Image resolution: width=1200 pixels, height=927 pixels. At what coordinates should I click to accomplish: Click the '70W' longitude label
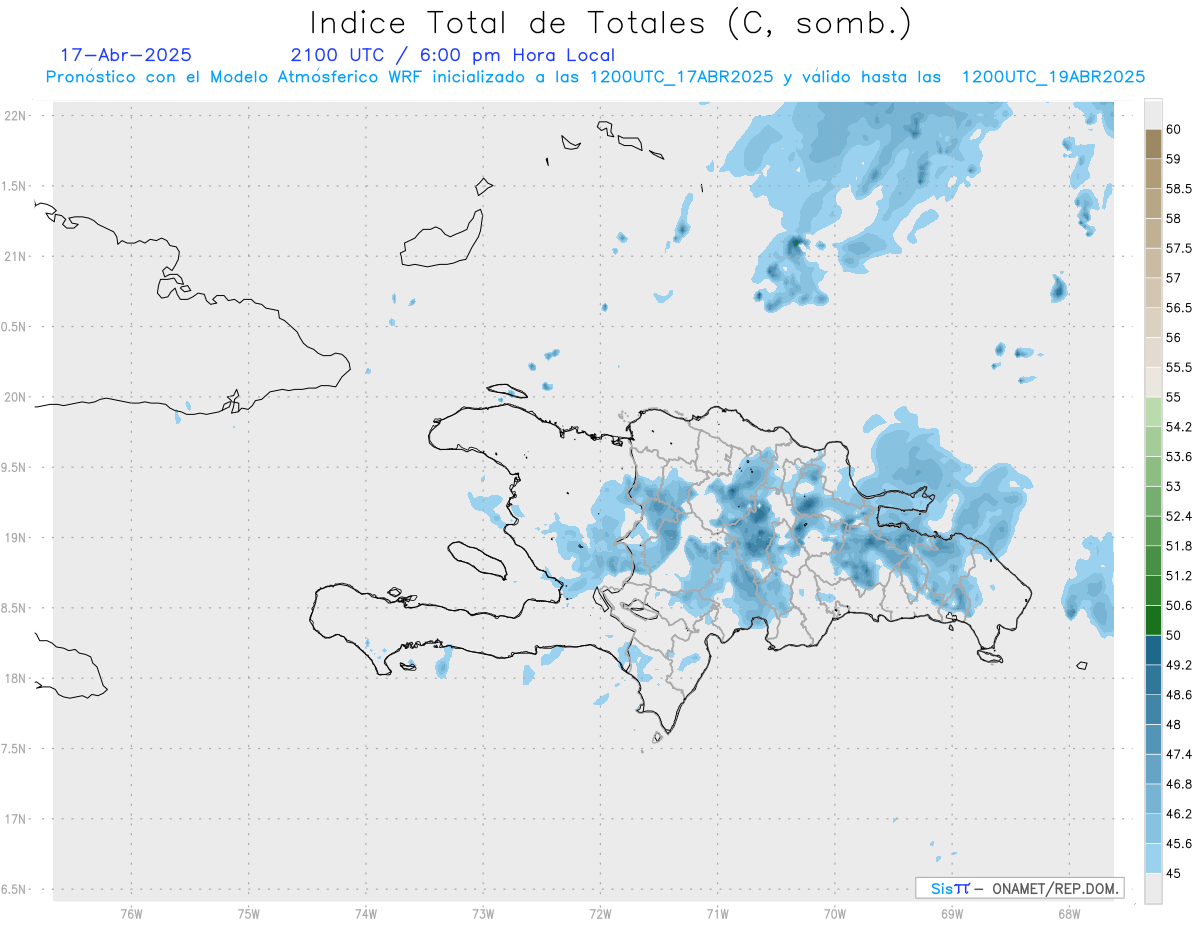pyautogui.click(x=835, y=913)
